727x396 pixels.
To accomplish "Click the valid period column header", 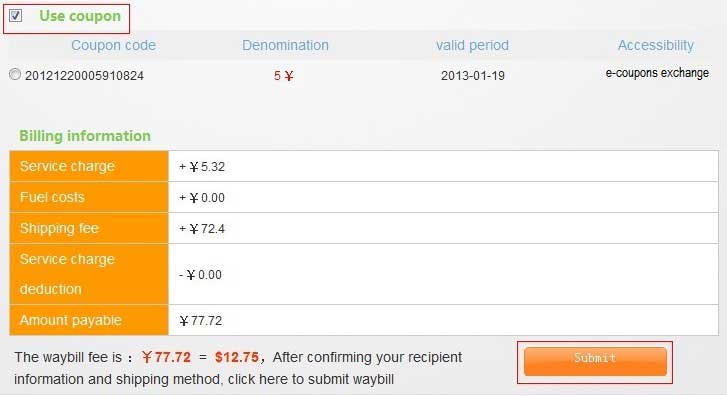I will click(x=472, y=45).
